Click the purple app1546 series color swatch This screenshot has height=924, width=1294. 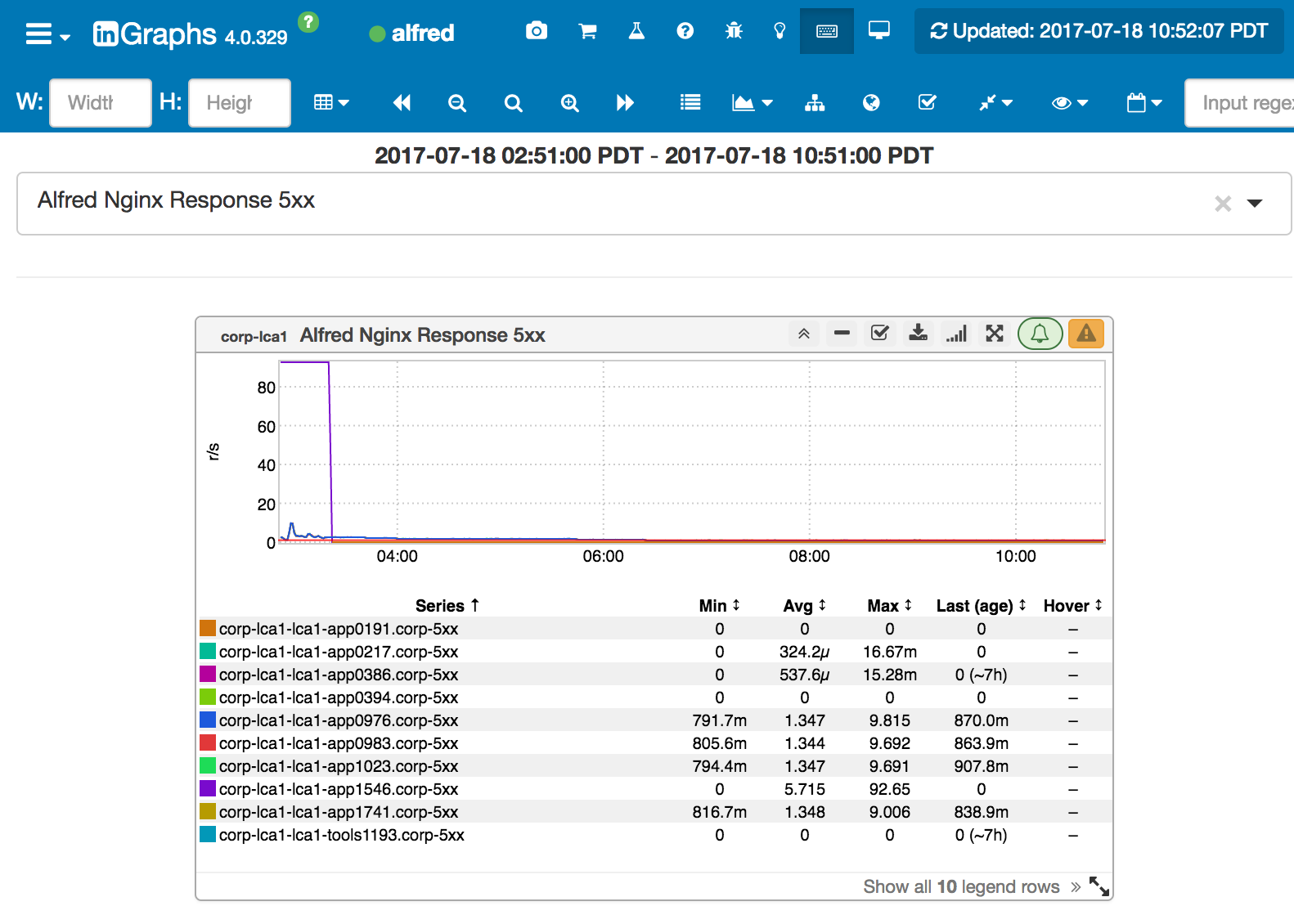pos(208,789)
